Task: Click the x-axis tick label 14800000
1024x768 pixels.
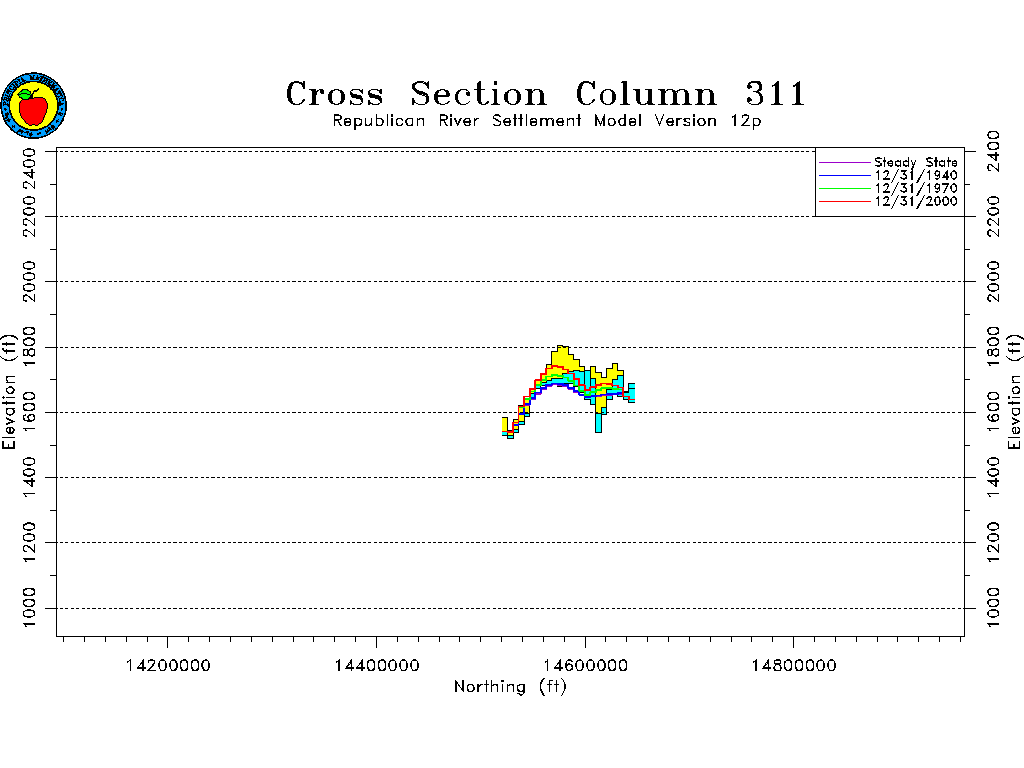Action: click(793, 665)
